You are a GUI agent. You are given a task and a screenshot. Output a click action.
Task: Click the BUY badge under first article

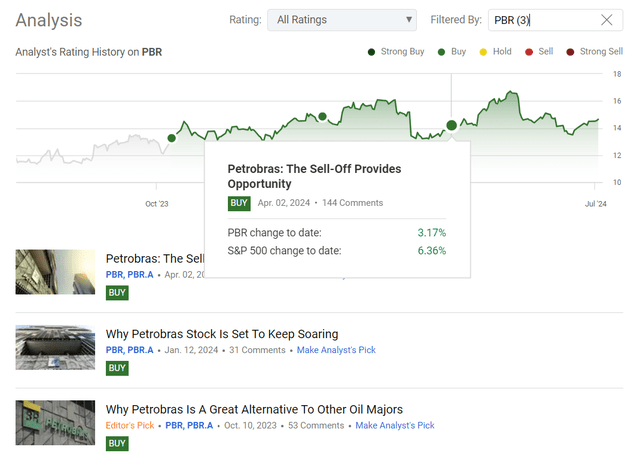[117, 293]
